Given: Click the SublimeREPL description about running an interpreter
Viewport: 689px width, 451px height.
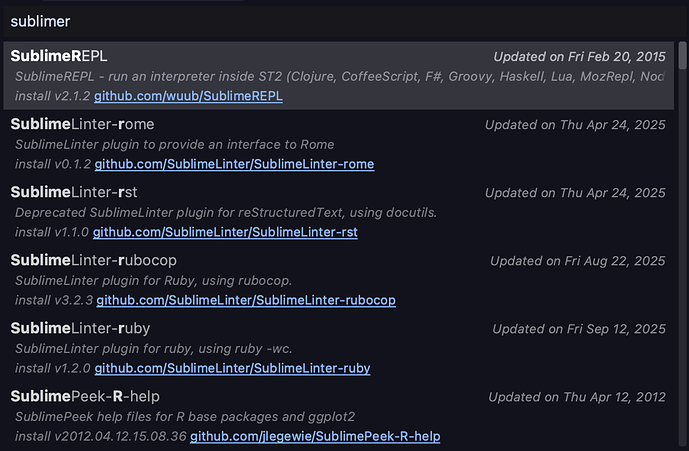Looking at the screenshot, I should (x=339, y=76).
